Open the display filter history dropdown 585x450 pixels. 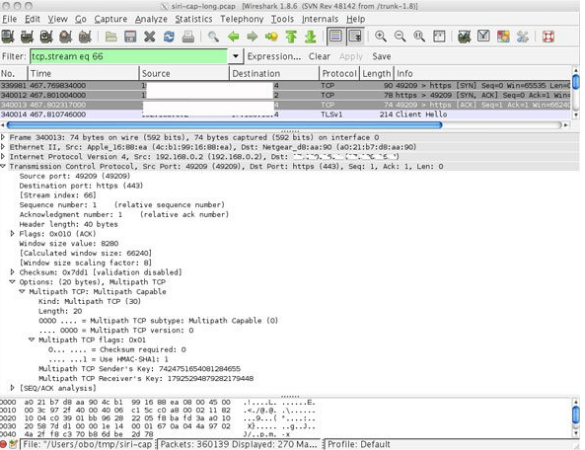[x=236, y=56]
